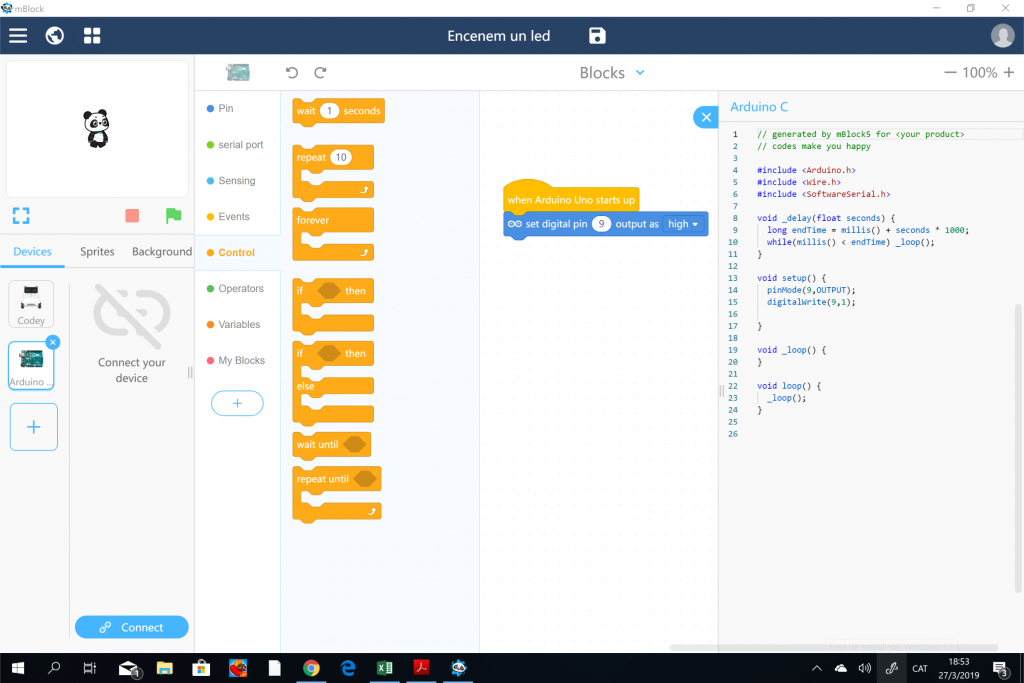Close the Arduino C code panel
Screen dimensions: 1024x683
[x=706, y=118]
